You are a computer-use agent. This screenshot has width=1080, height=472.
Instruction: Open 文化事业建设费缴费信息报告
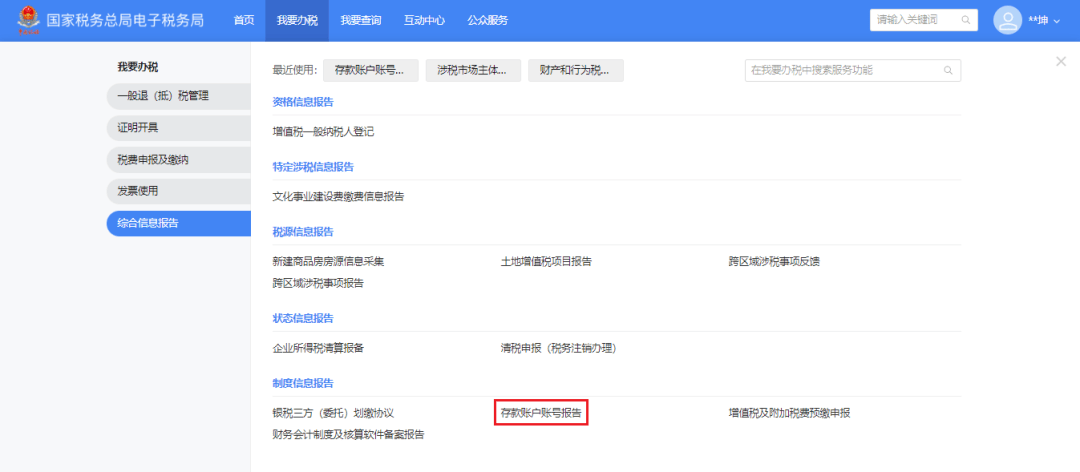click(338, 196)
